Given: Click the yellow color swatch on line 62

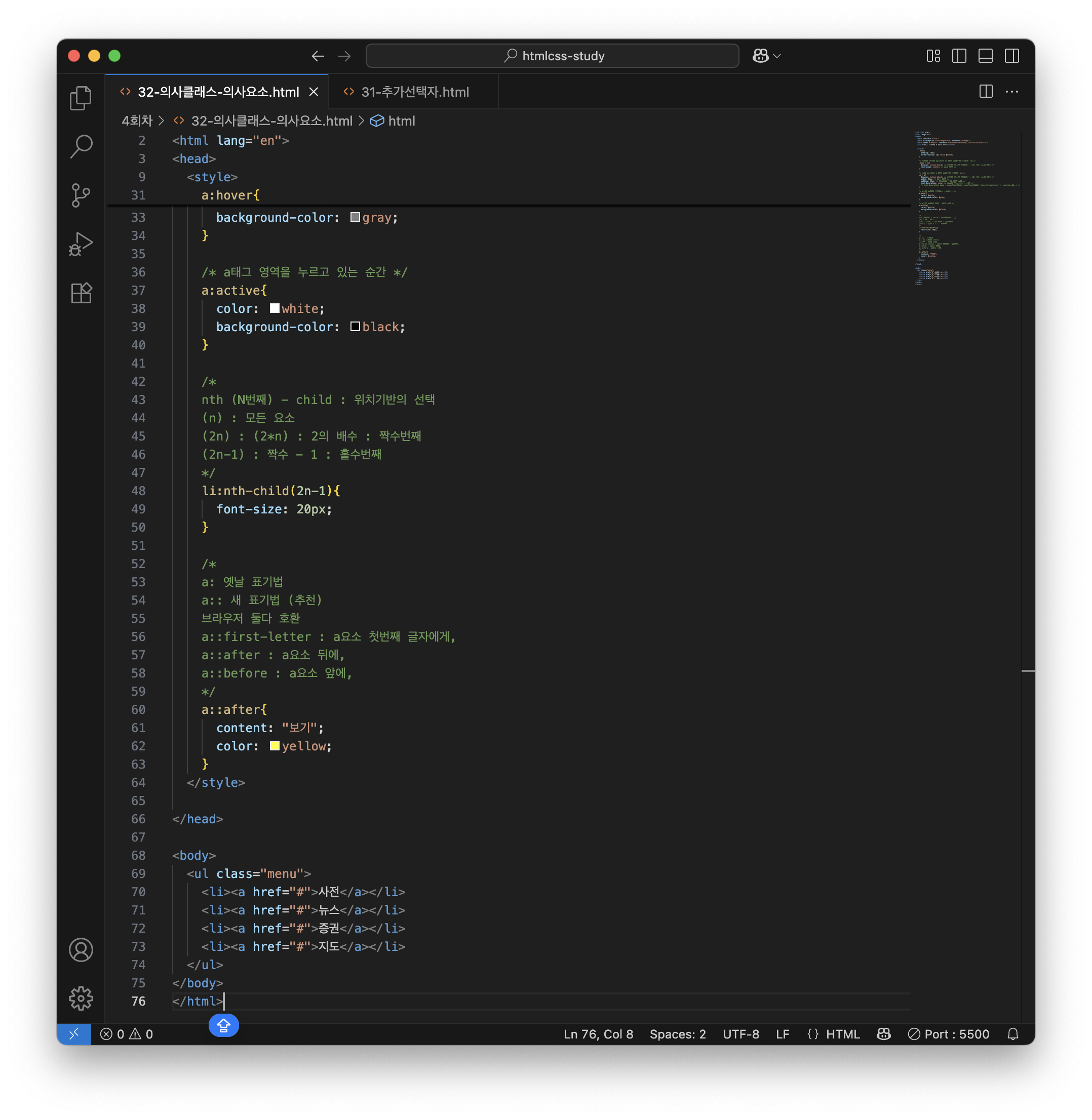Looking at the screenshot, I should [275, 745].
